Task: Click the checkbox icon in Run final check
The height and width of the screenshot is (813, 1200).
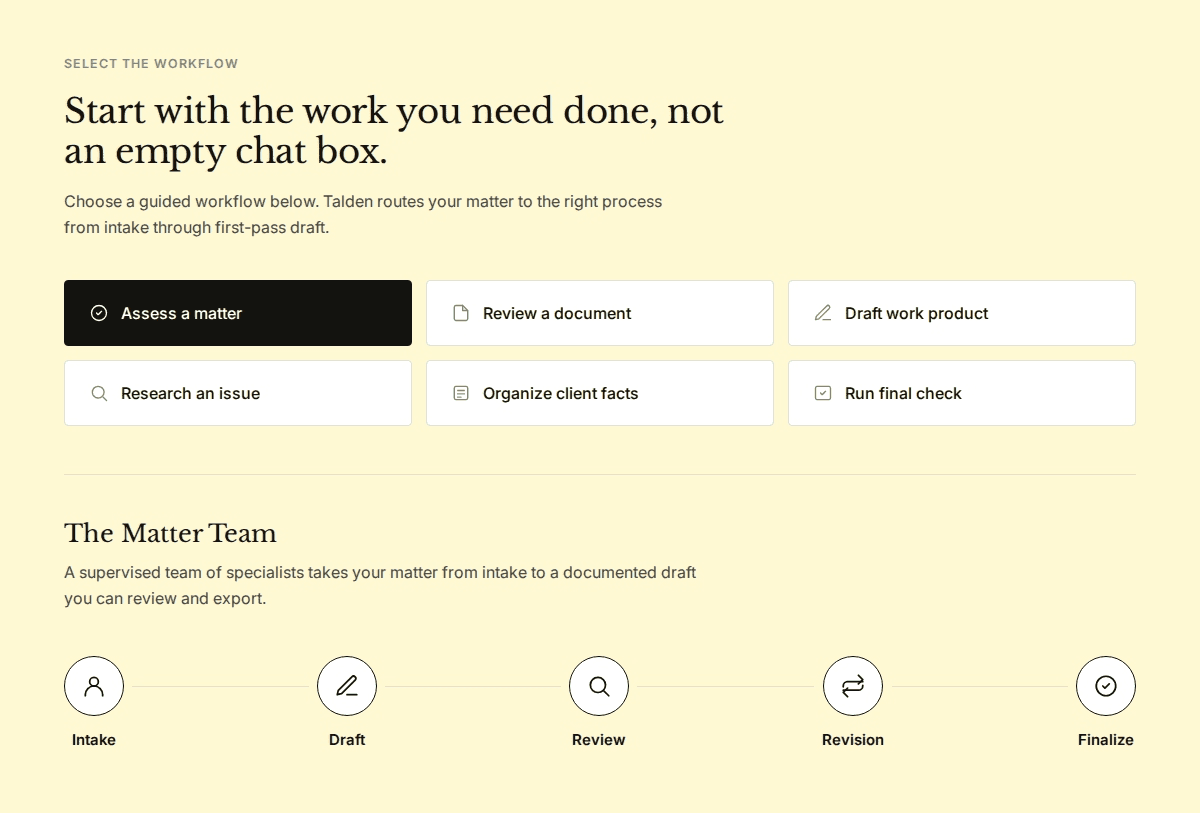Action: click(x=823, y=393)
